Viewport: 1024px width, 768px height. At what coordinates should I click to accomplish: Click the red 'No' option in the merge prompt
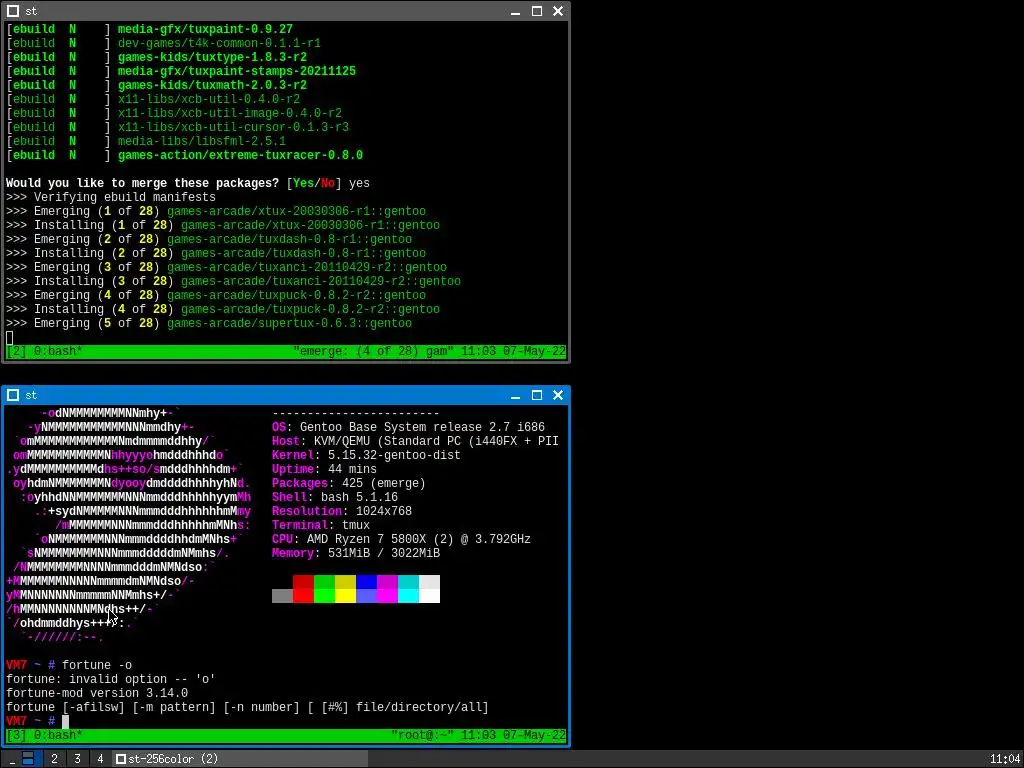pyautogui.click(x=328, y=184)
